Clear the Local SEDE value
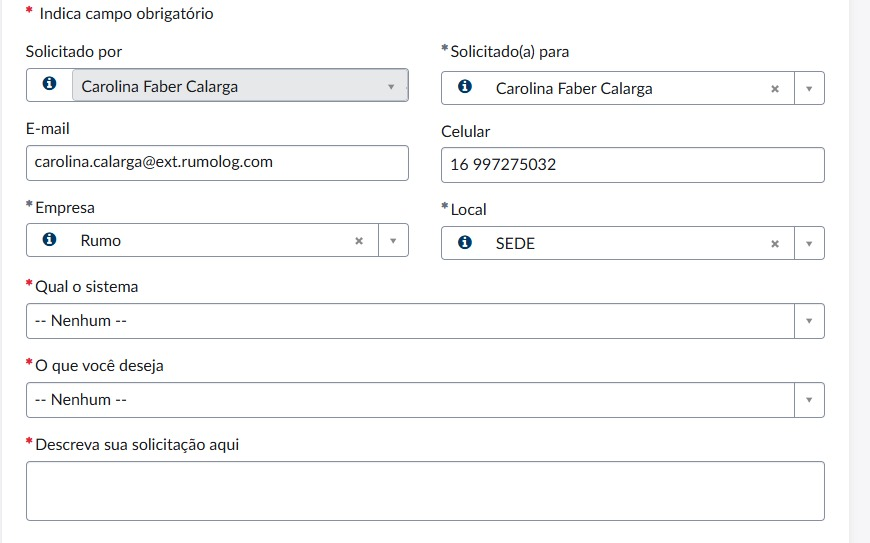The height and width of the screenshot is (543, 870). click(775, 243)
